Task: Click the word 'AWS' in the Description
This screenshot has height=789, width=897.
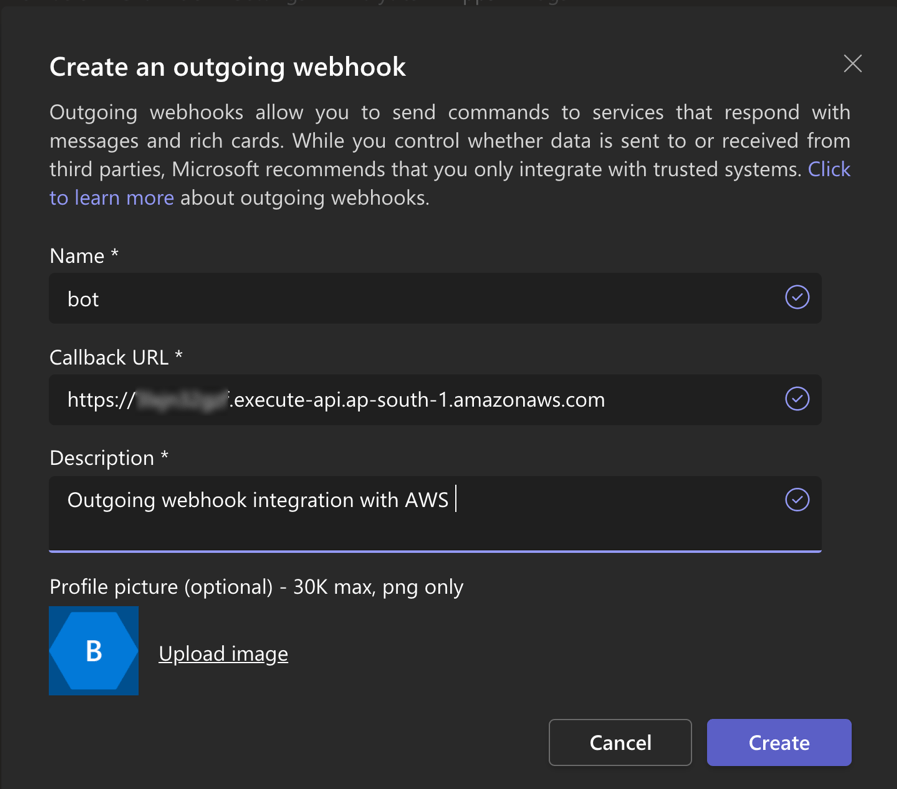Action: (427, 500)
